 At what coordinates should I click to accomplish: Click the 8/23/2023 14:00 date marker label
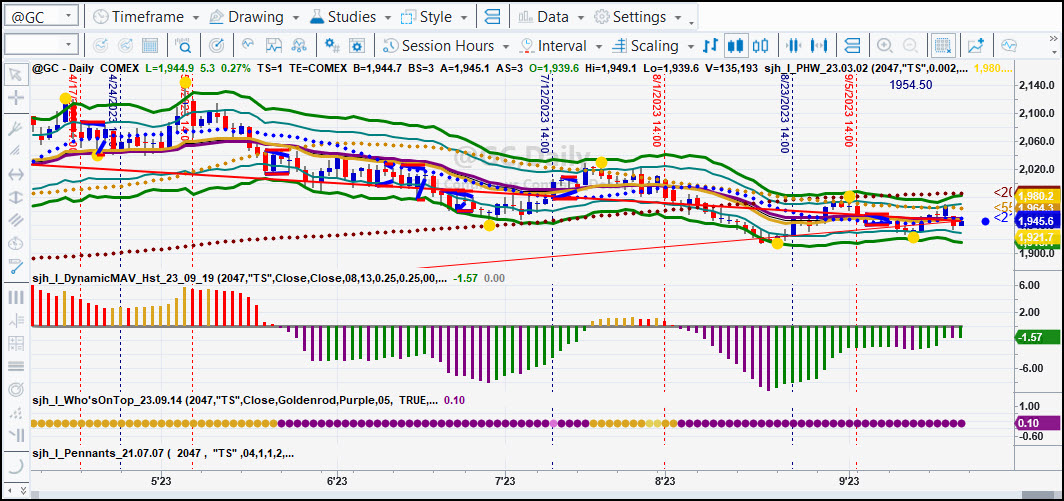click(784, 114)
